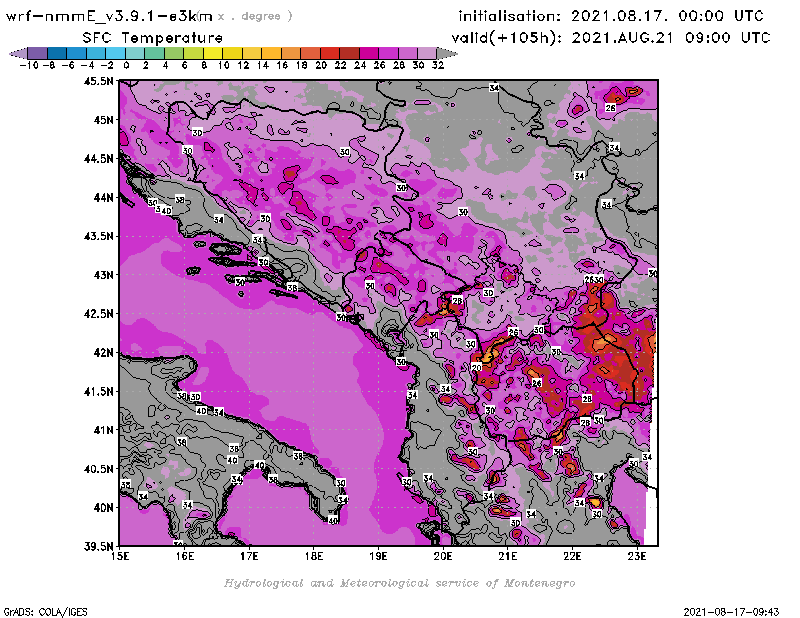
Task: Click the colorbar swatch between -10 and -8
Action: pos(38,53)
